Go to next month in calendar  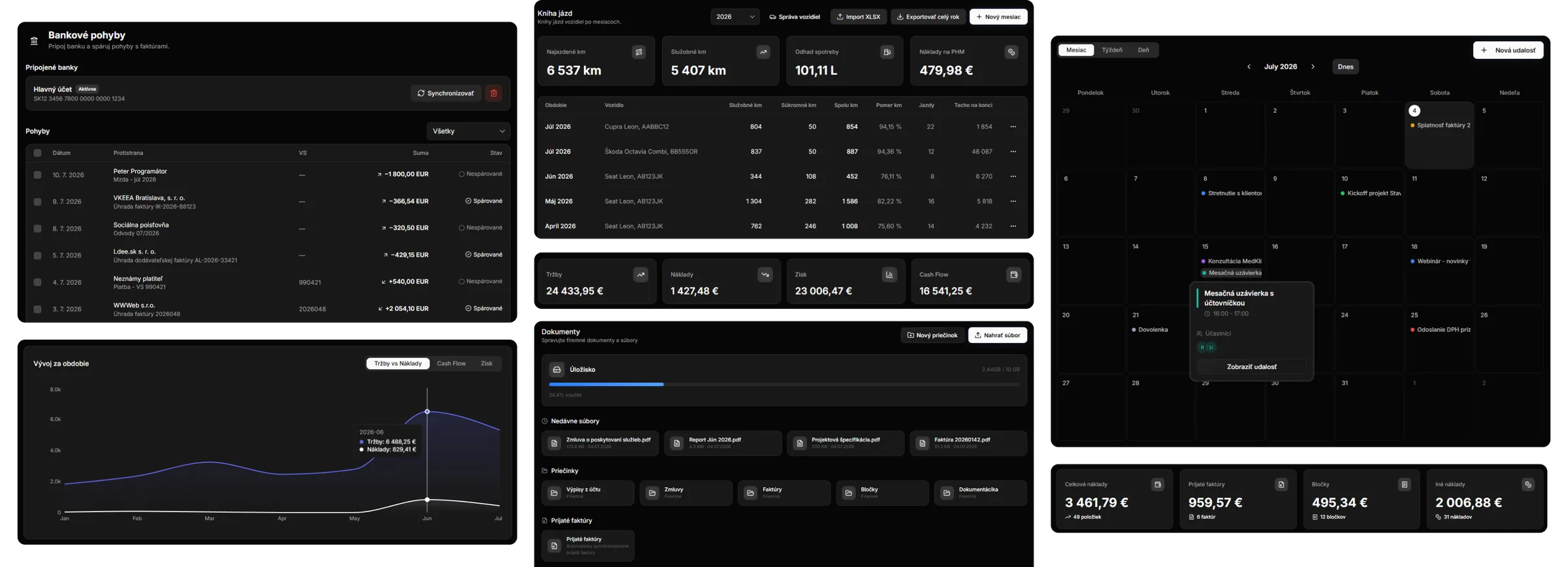(1313, 67)
